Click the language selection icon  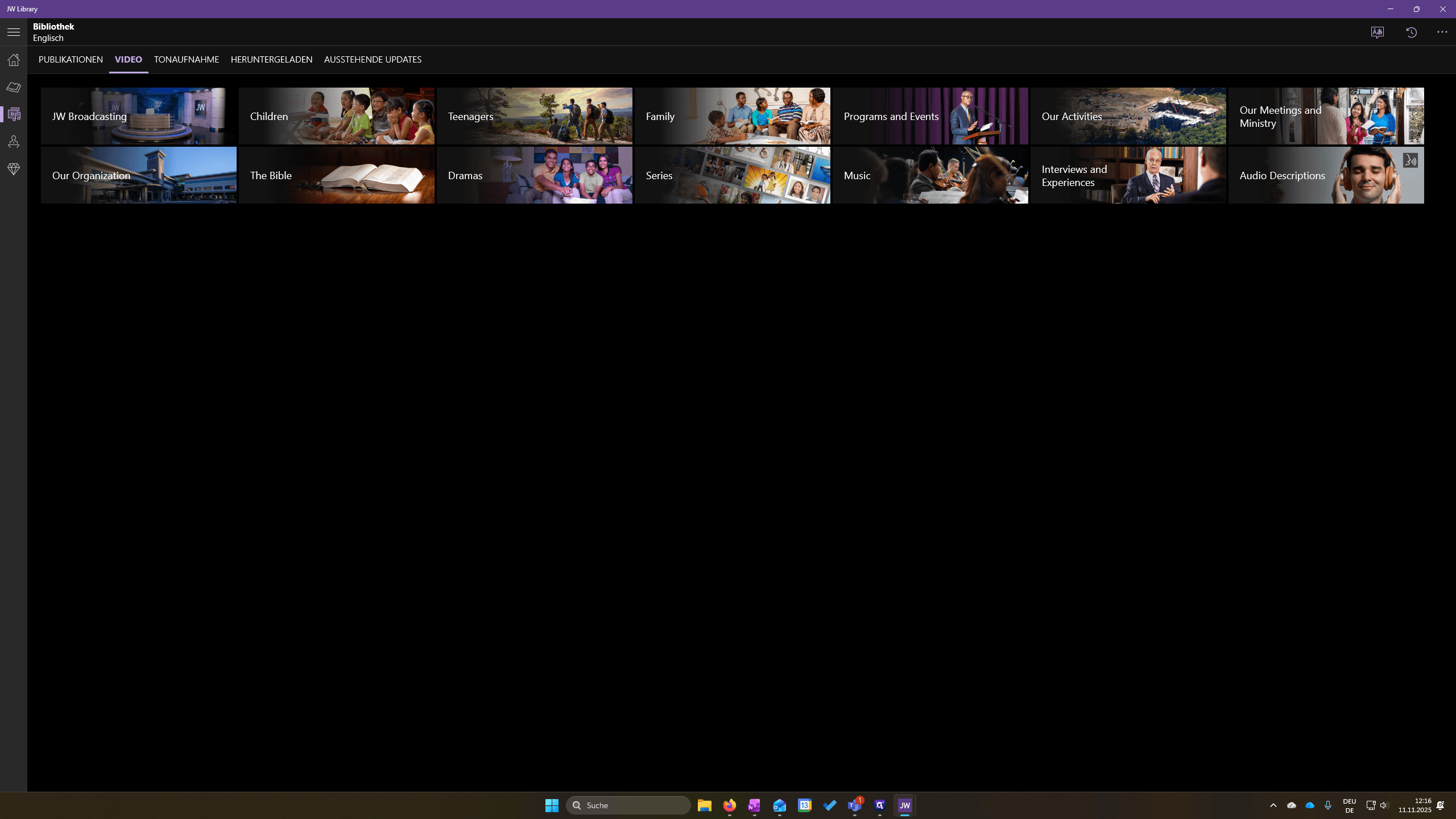1377,32
